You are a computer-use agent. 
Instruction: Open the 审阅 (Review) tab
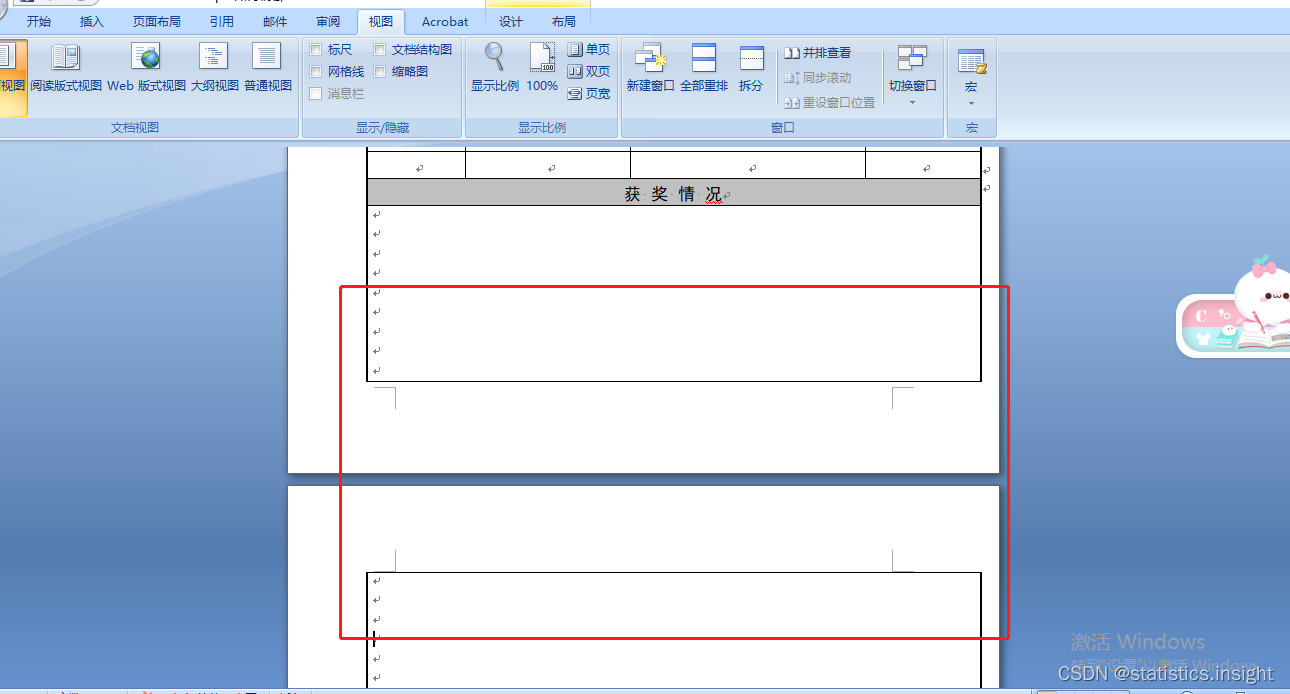coord(328,21)
